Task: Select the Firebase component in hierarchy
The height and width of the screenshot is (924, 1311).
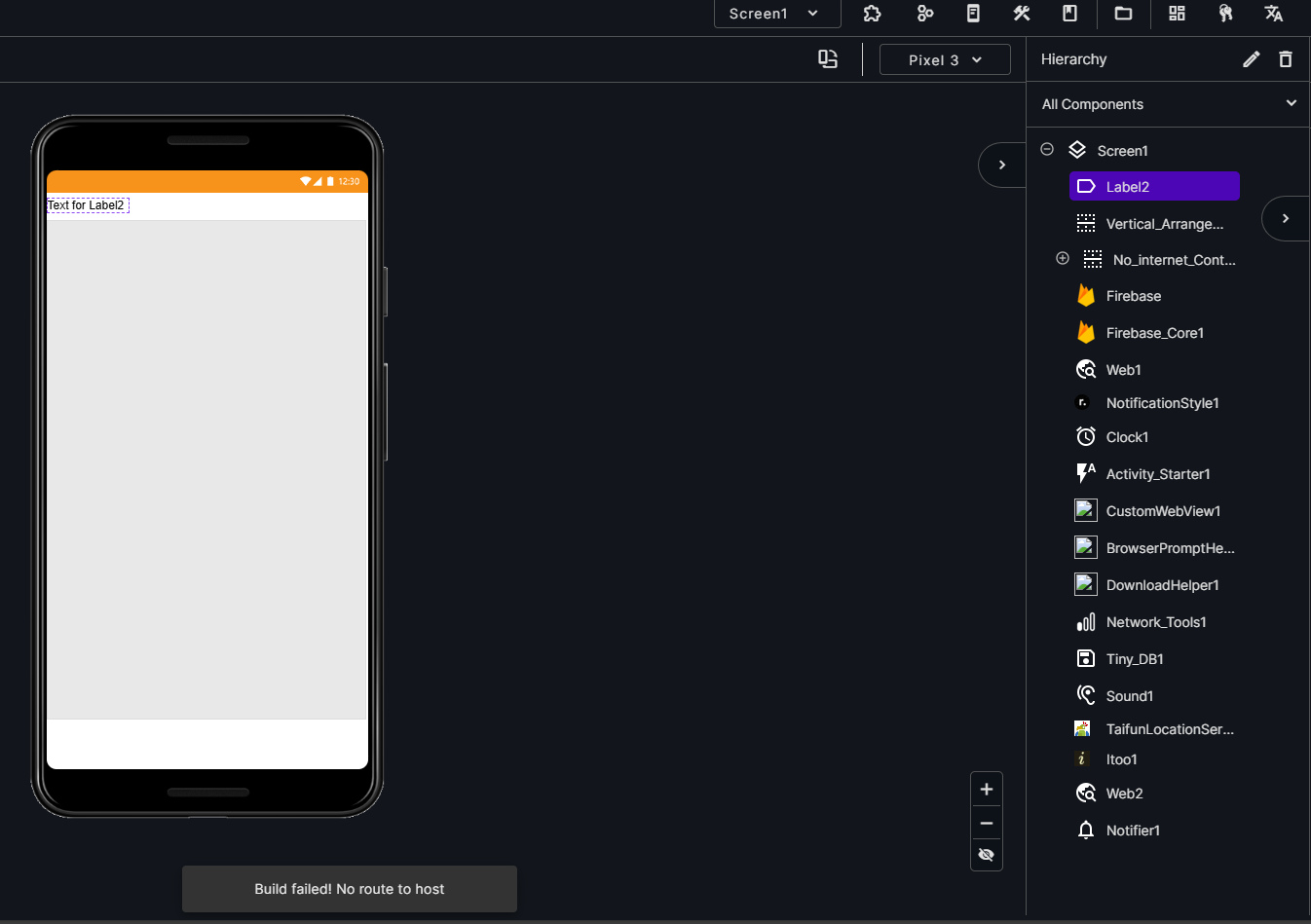Action: (1132, 295)
